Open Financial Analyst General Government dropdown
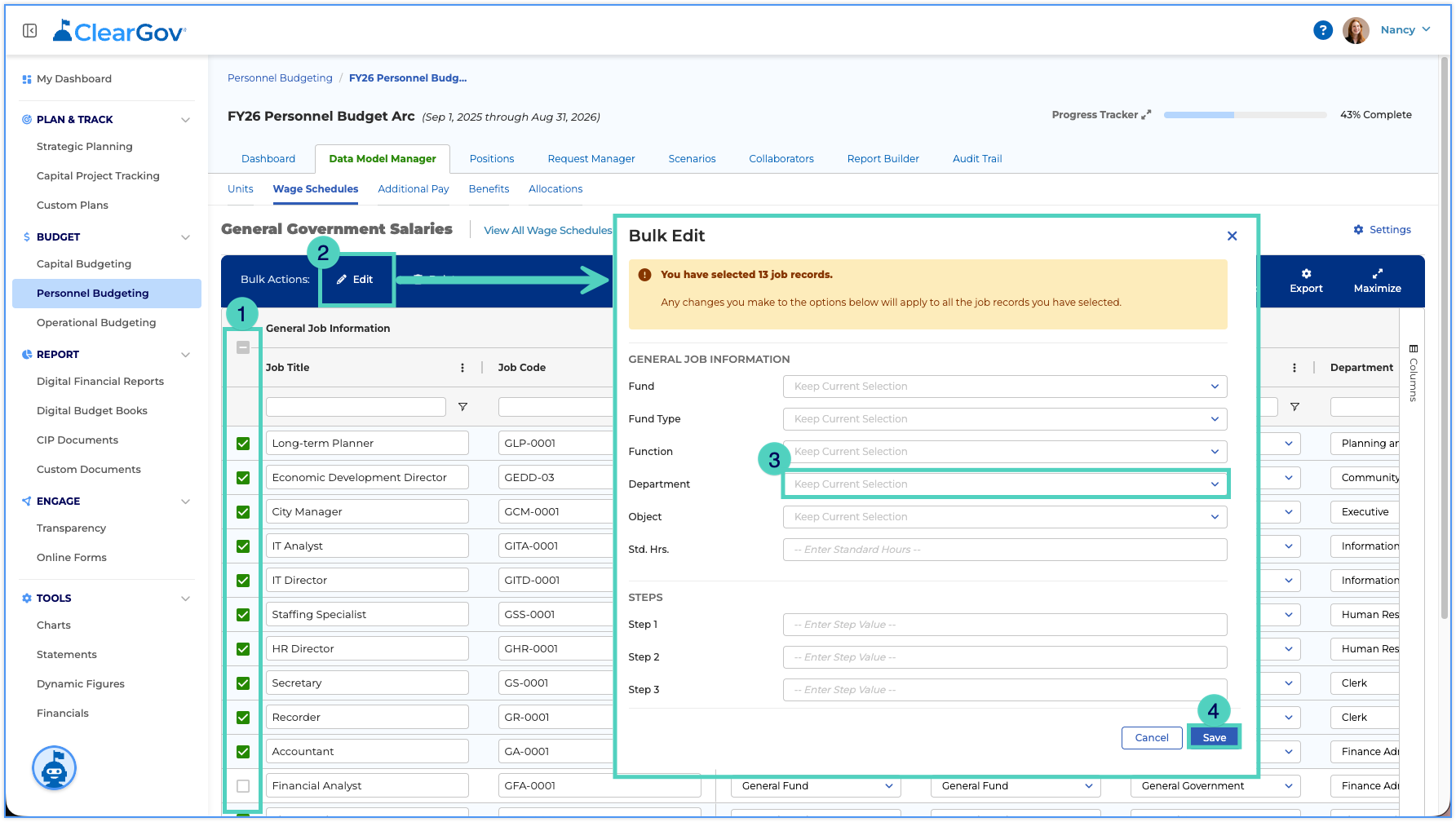This screenshot has width=1456, height=822. [x=1215, y=786]
